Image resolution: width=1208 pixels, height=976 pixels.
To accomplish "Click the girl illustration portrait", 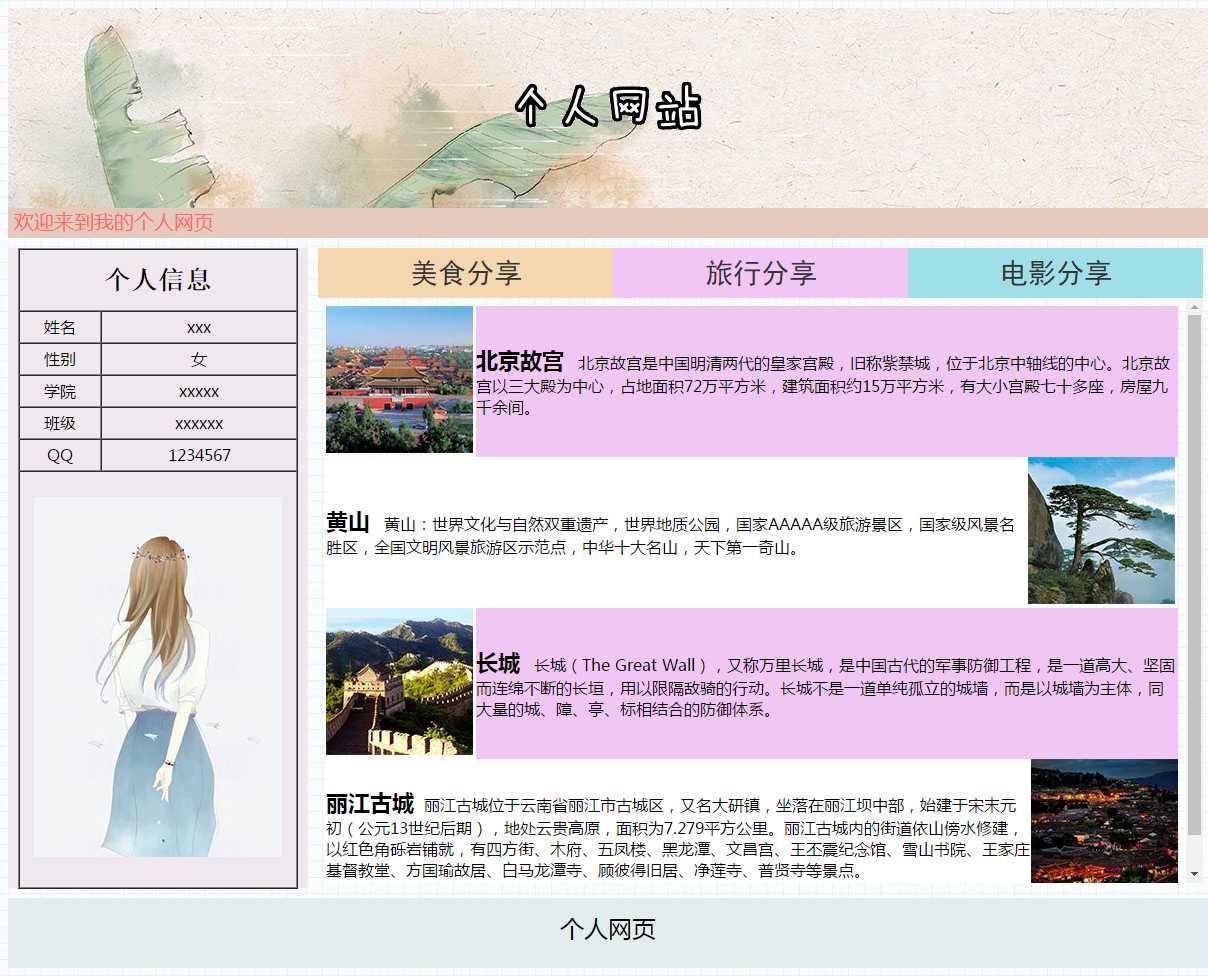I will pos(158,677).
